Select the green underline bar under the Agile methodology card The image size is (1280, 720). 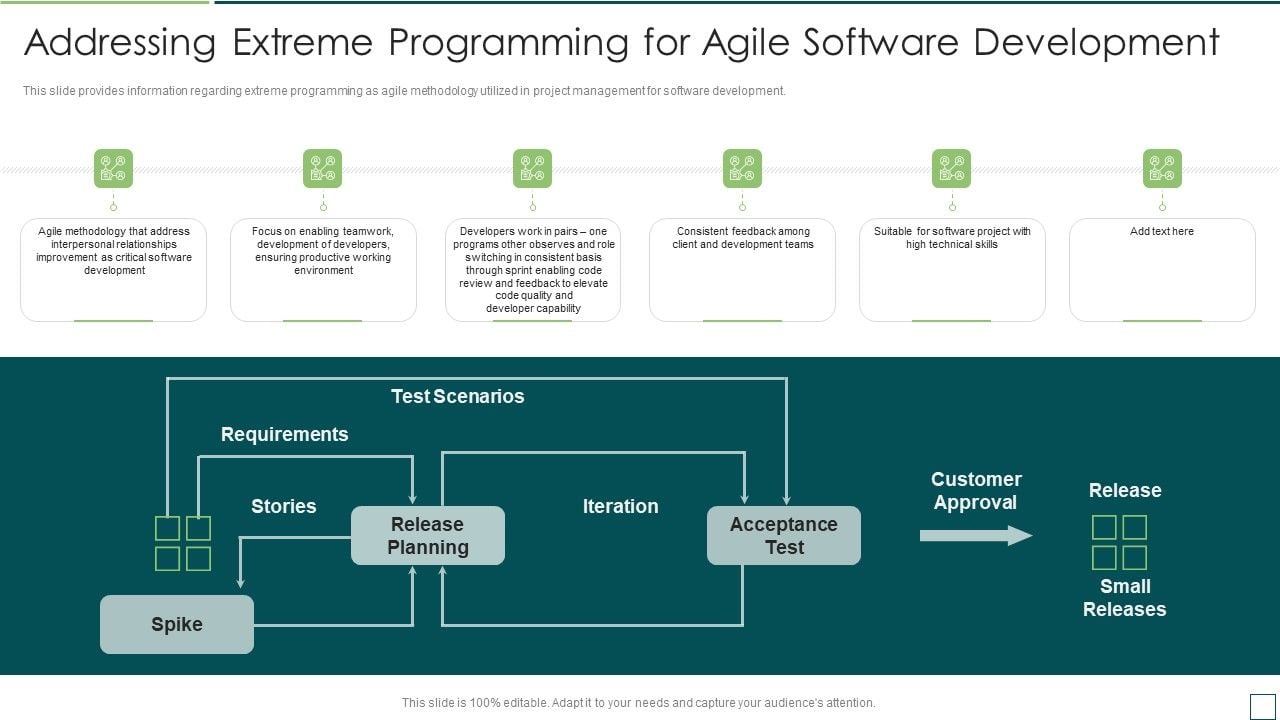point(113,320)
